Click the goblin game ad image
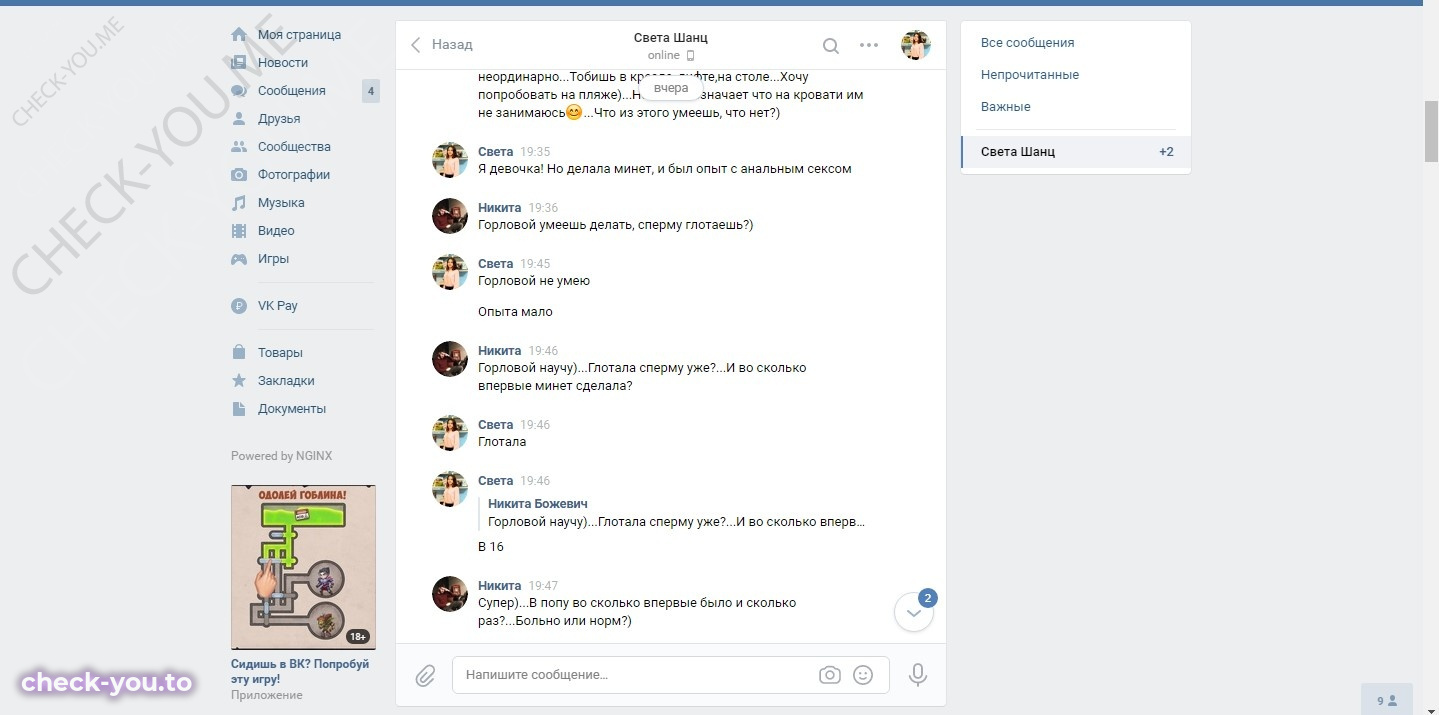 click(x=303, y=567)
